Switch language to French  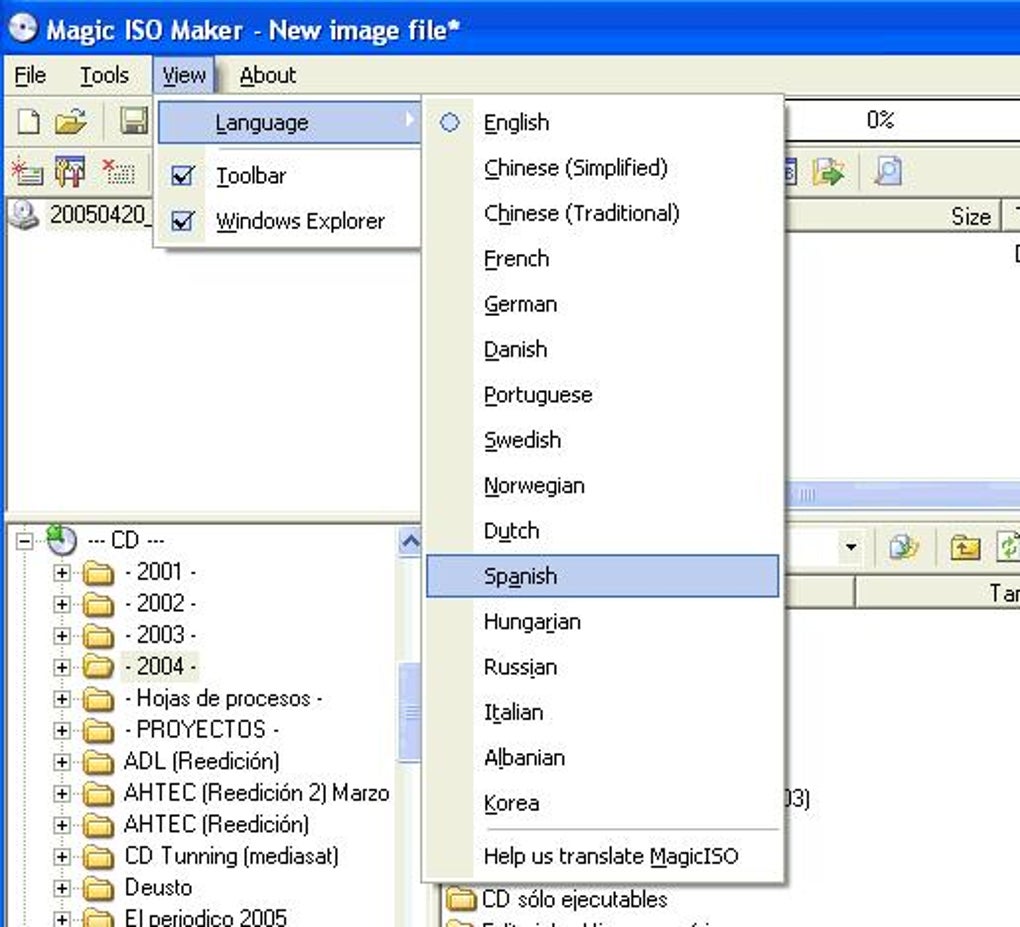pyautogui.click(x=602, y=259)
